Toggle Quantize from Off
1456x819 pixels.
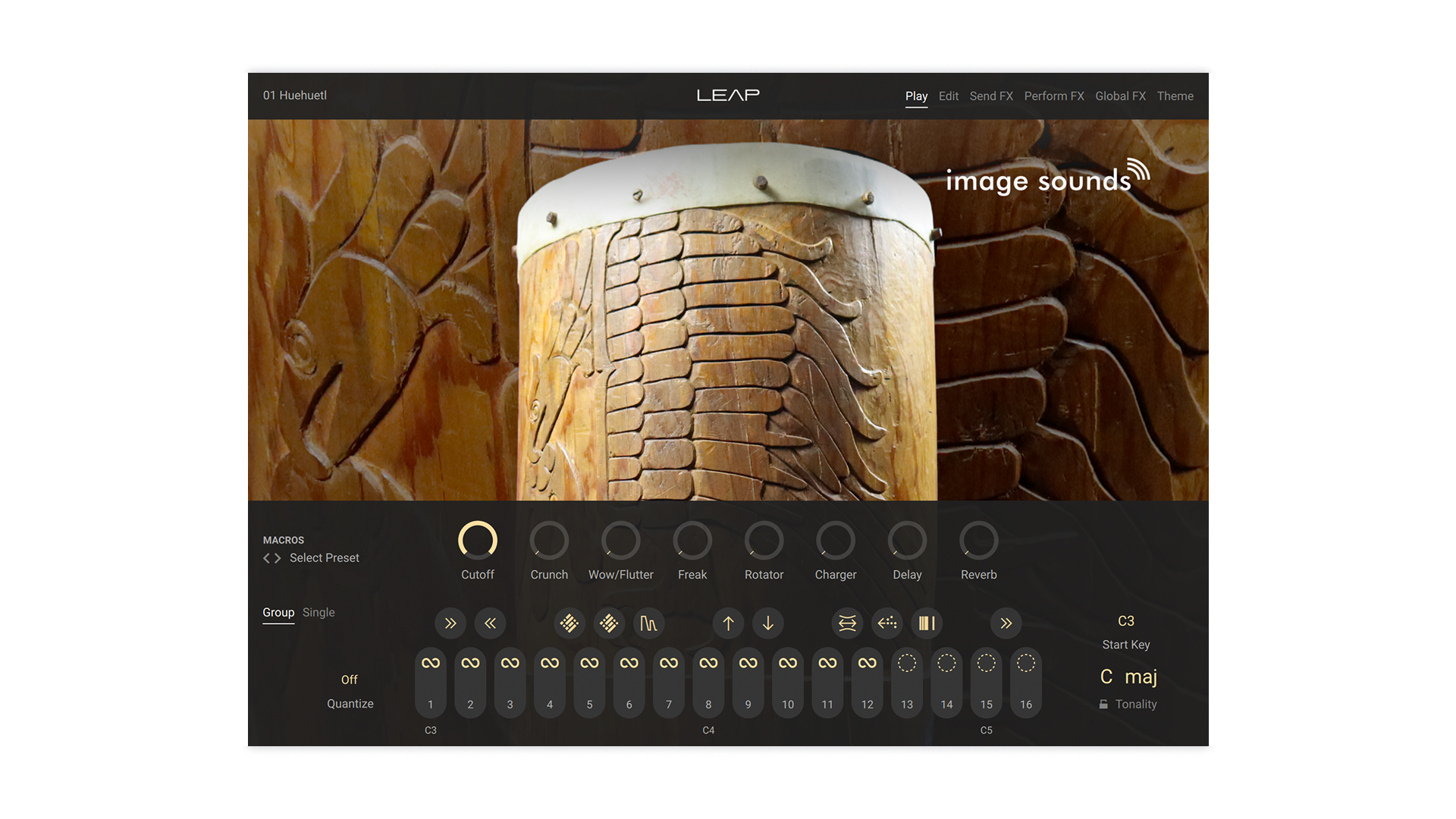[350, 680]
